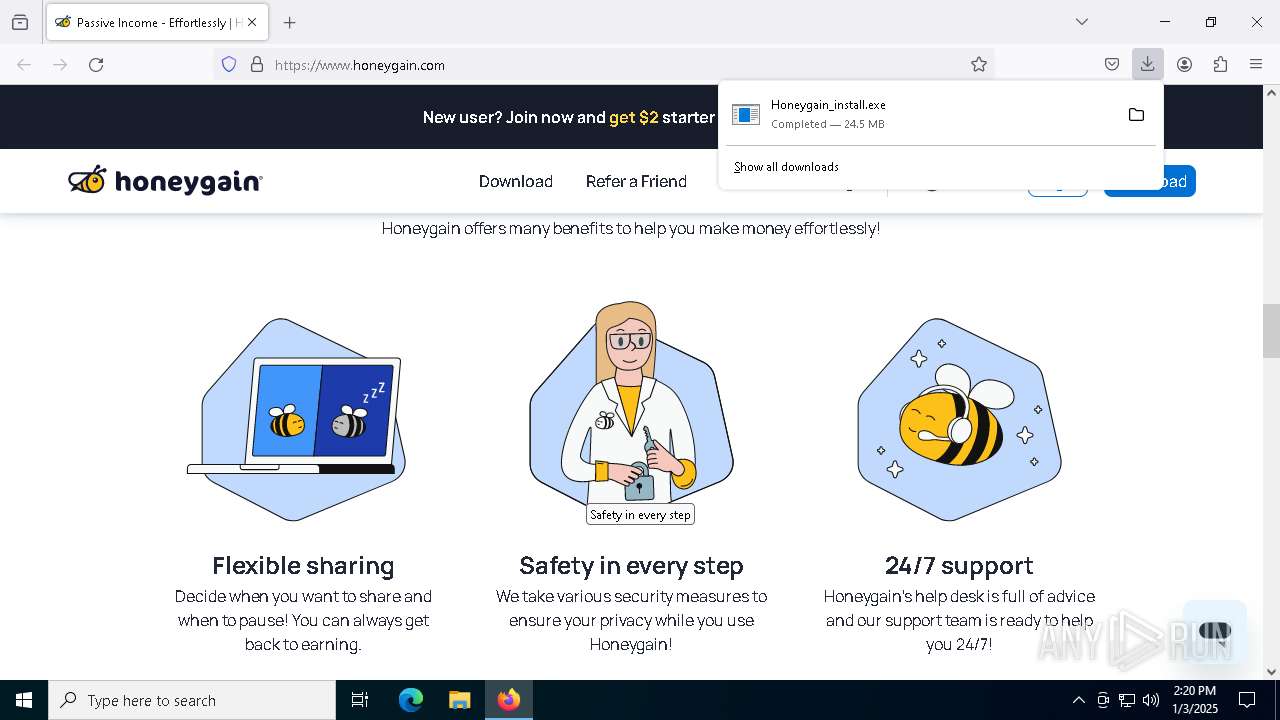Open extensions puzzle icon

[1220, 64]
